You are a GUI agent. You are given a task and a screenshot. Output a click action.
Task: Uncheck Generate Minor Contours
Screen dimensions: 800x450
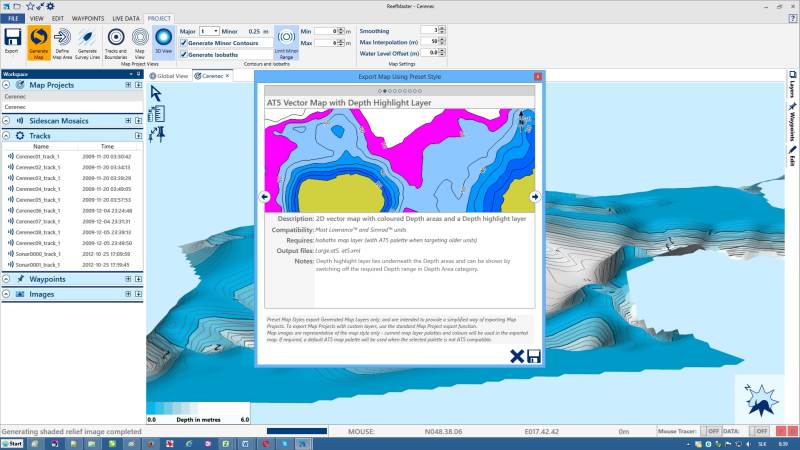pyautogui.click(x=183, y=42)
